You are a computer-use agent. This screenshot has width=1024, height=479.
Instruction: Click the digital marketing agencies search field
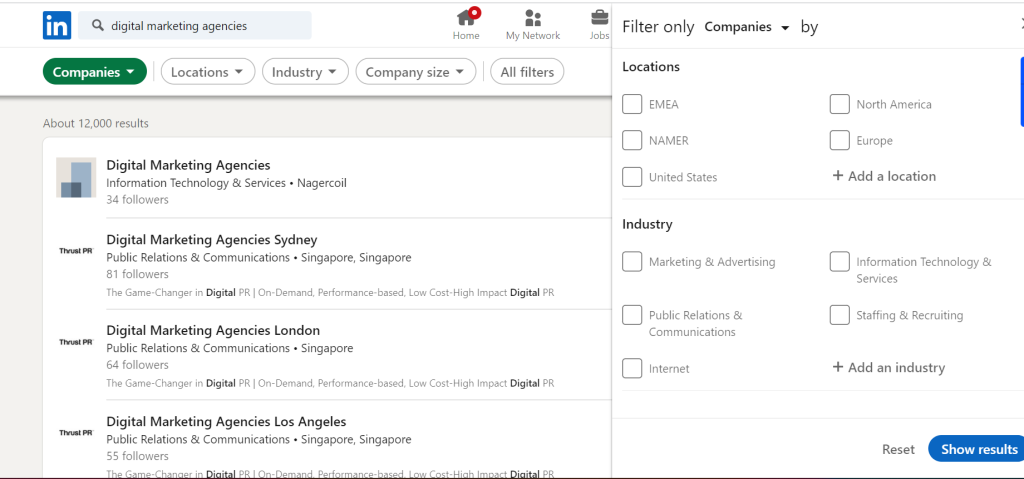195,25
